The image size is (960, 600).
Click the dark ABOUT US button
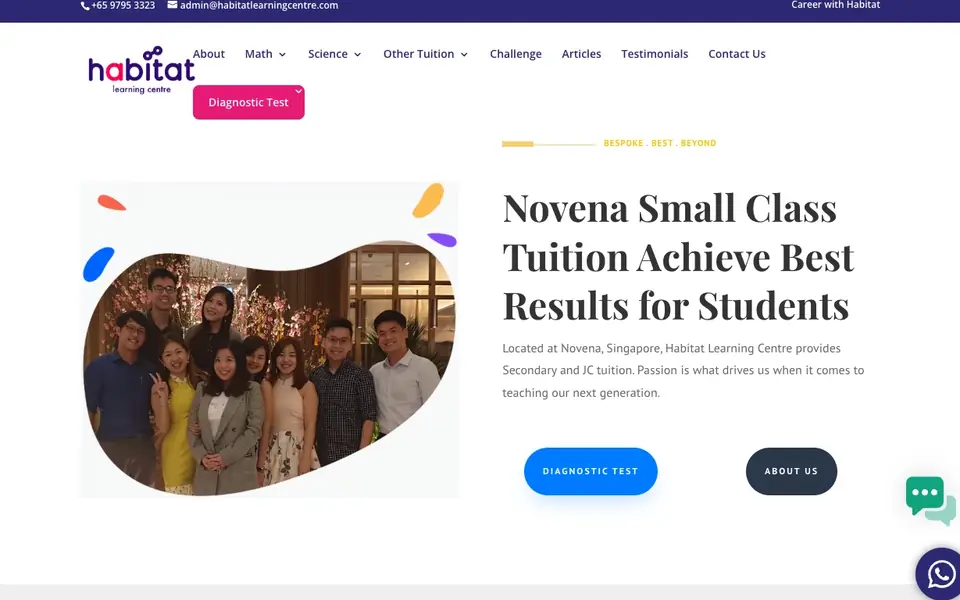click(x=791, y=471)
